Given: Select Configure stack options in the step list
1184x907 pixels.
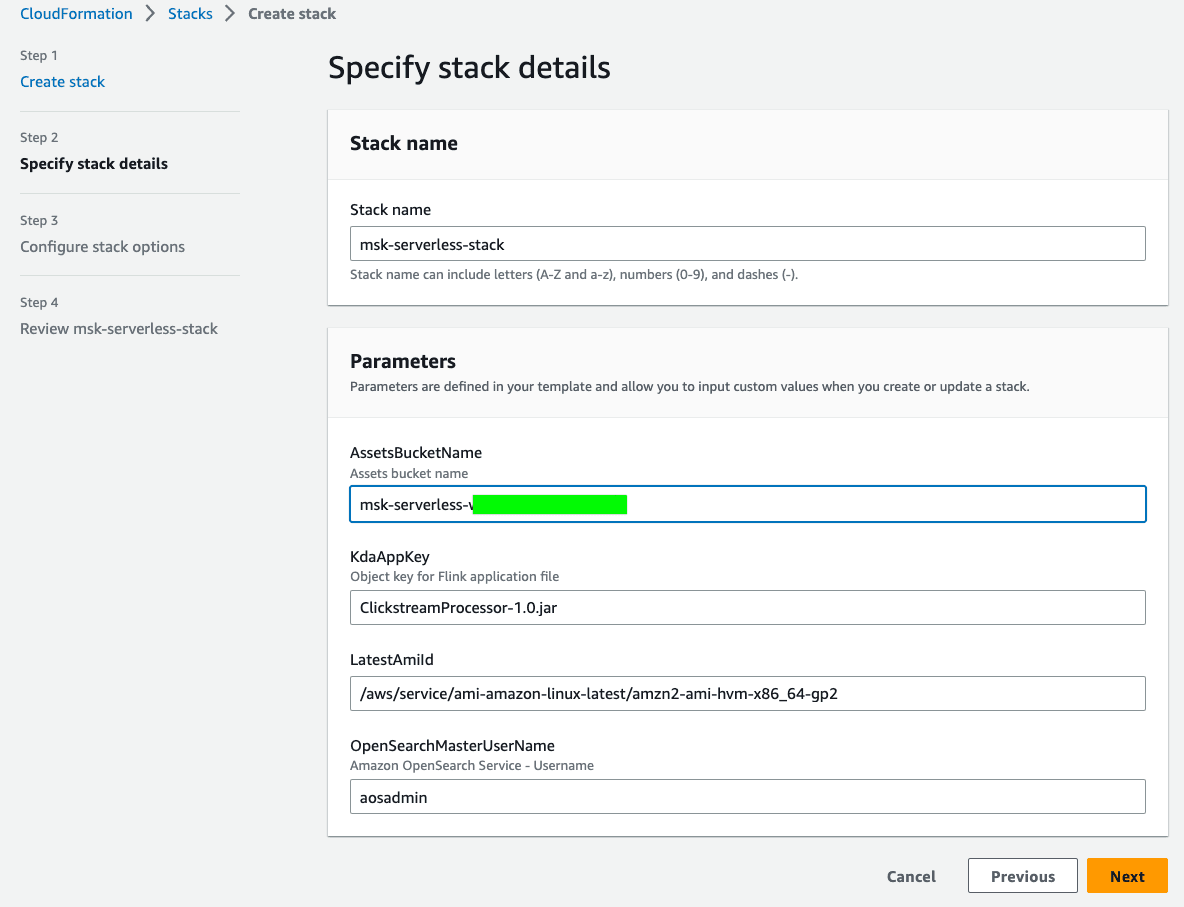Looking at the screenshot, I should [x=103, y=247].
